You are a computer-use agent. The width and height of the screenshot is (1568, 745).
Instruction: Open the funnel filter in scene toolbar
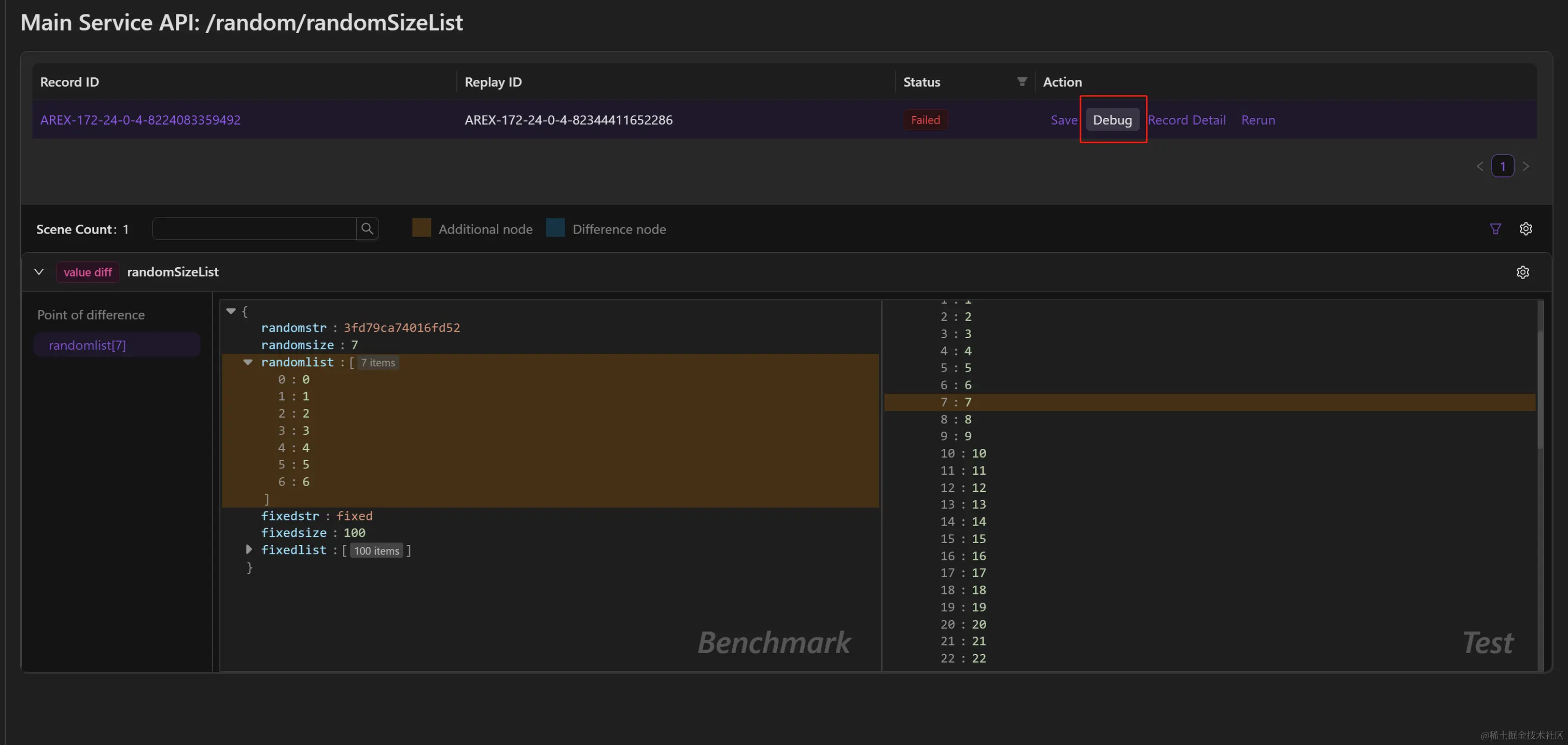[x=1495, y=228]
